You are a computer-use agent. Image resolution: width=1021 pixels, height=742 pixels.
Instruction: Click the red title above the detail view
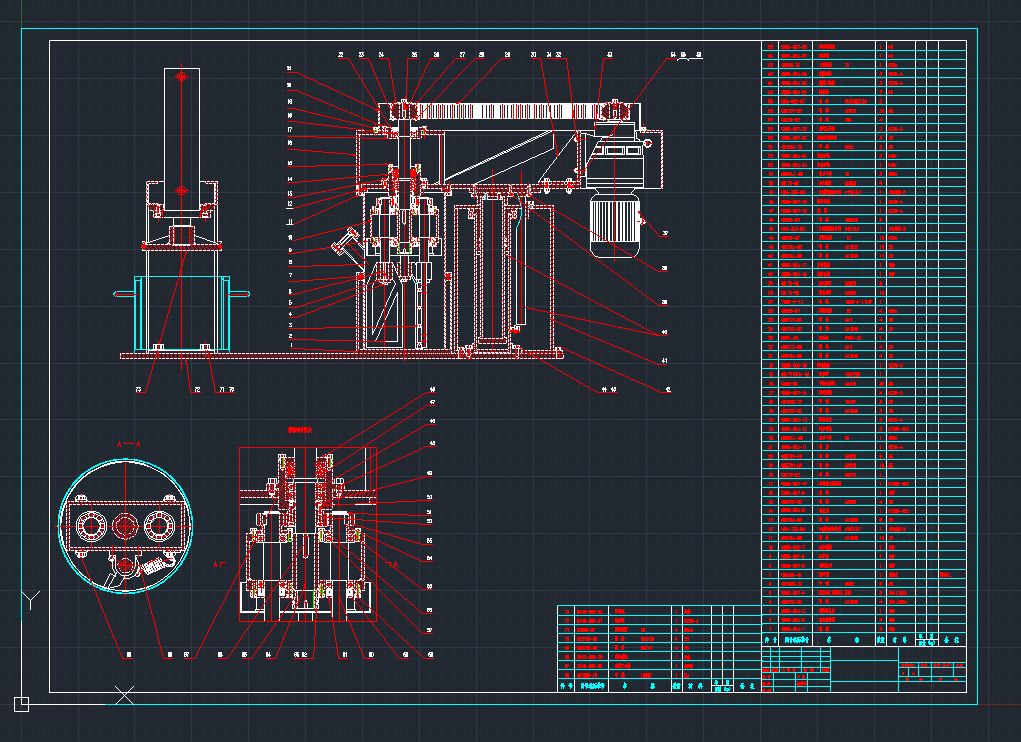[301, 428]
